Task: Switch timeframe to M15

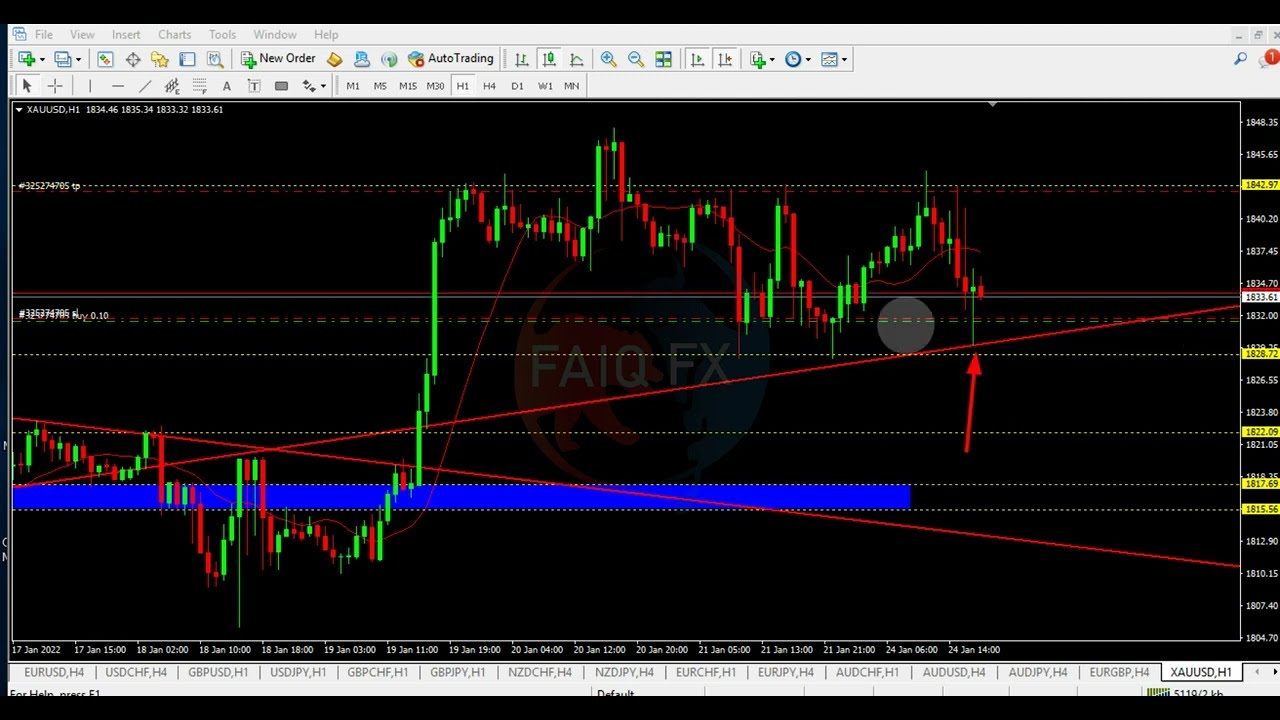Action: pos(408,86)
